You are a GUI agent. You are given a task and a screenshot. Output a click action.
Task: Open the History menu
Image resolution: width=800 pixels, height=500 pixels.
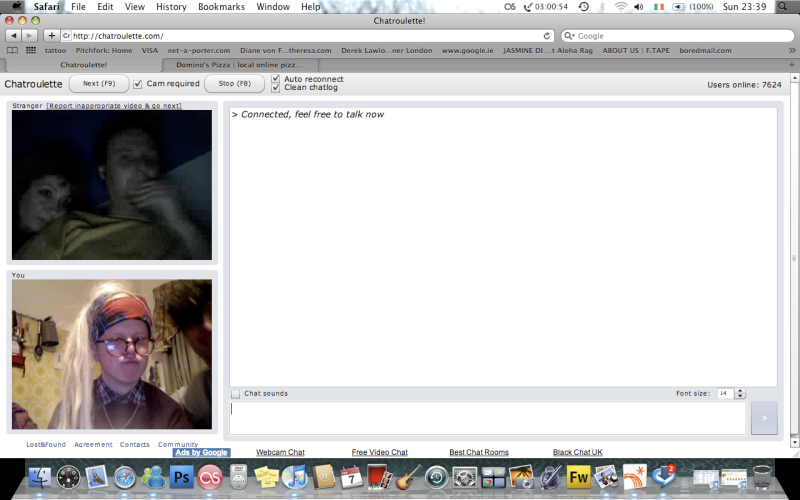[x=171, y=7]
